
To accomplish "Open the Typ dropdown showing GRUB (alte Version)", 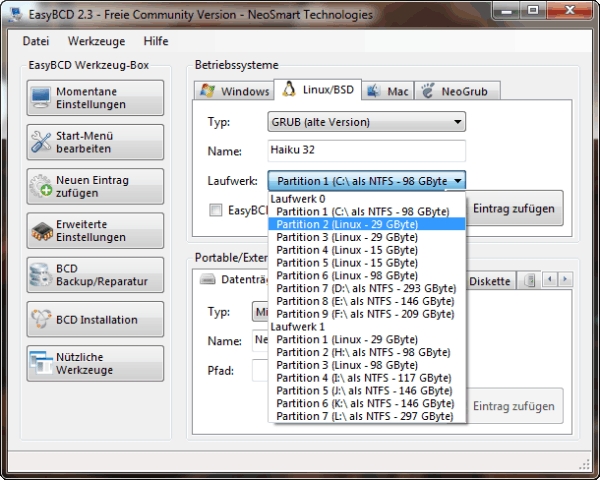I will tap(366, 122).
